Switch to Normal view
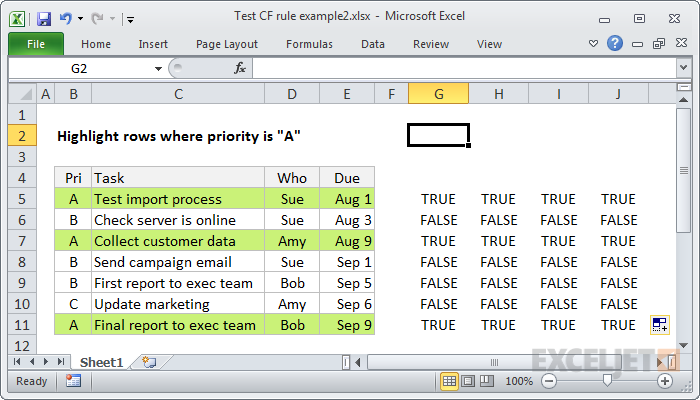Image resolution: width=700 pixels, height=400 pixels. [450, 381]
